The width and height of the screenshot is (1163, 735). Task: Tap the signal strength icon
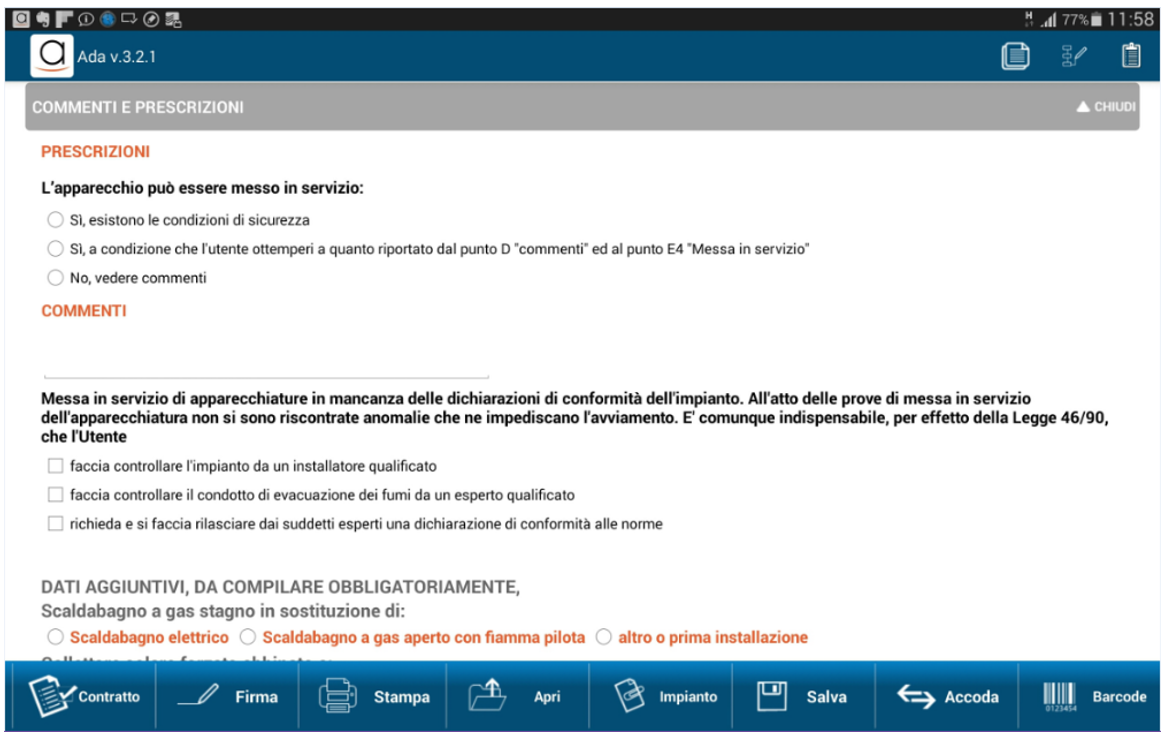[1048, 19]
